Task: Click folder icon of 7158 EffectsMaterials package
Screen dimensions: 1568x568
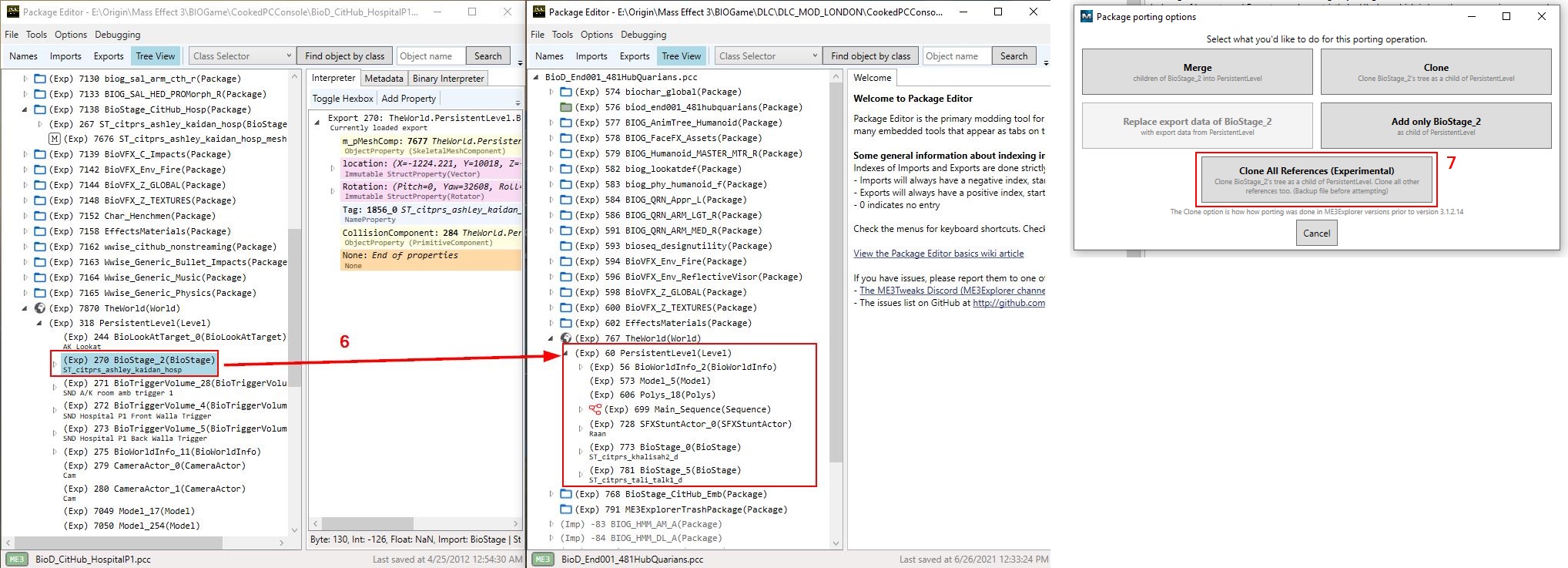Action: pyautogui.click(x=40, y=231)
